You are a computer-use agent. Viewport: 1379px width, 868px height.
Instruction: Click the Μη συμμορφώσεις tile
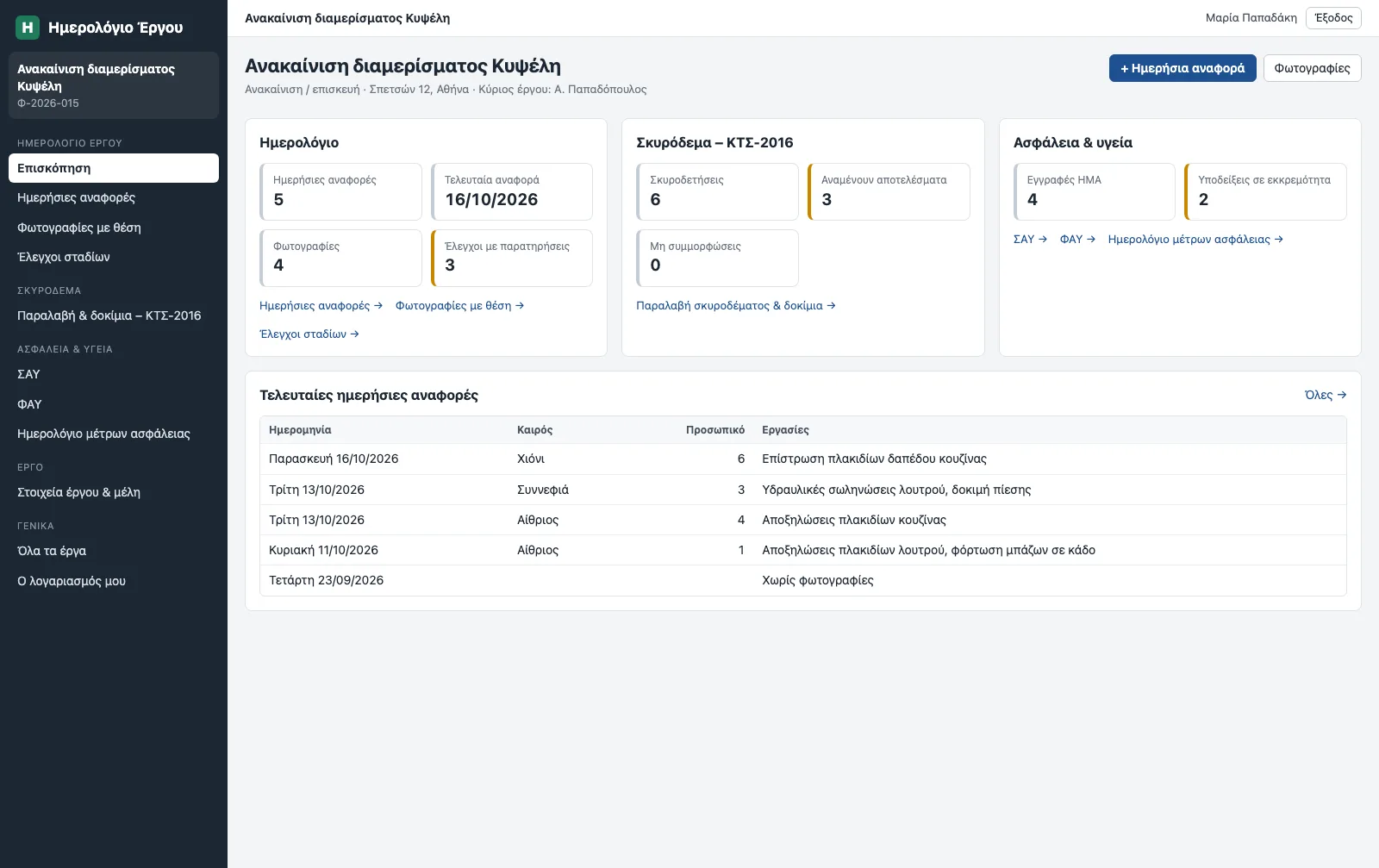point(717,258)
